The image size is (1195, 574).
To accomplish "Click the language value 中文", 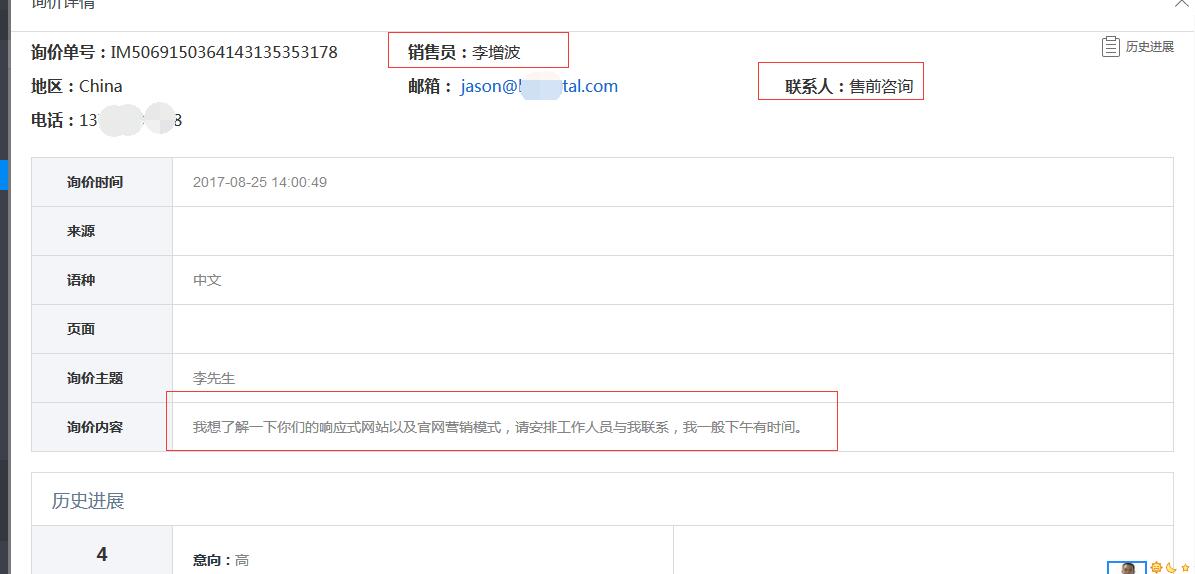I will coord(207,280).
